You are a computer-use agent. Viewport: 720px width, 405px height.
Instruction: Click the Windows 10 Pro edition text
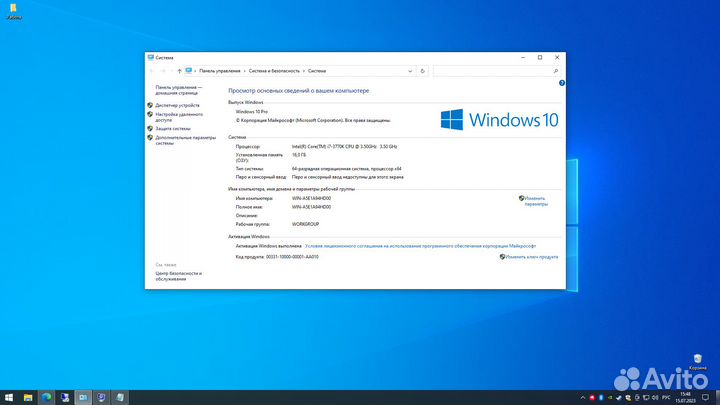click(252, 112)
